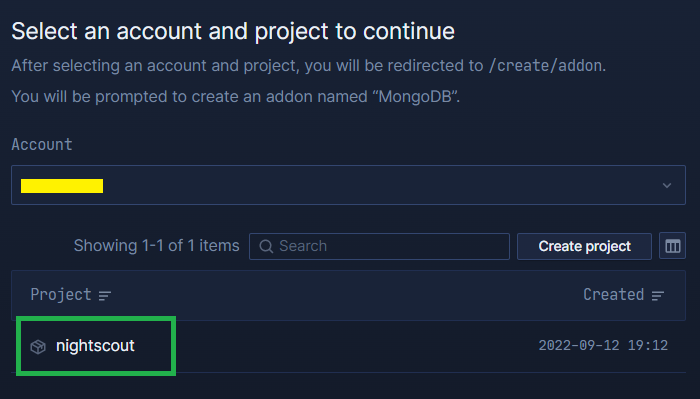Image resolution: width=700 pixels, height=399 pixels.
Task: Open the column visibility settings icon
Action: click(x=672, y=246)
